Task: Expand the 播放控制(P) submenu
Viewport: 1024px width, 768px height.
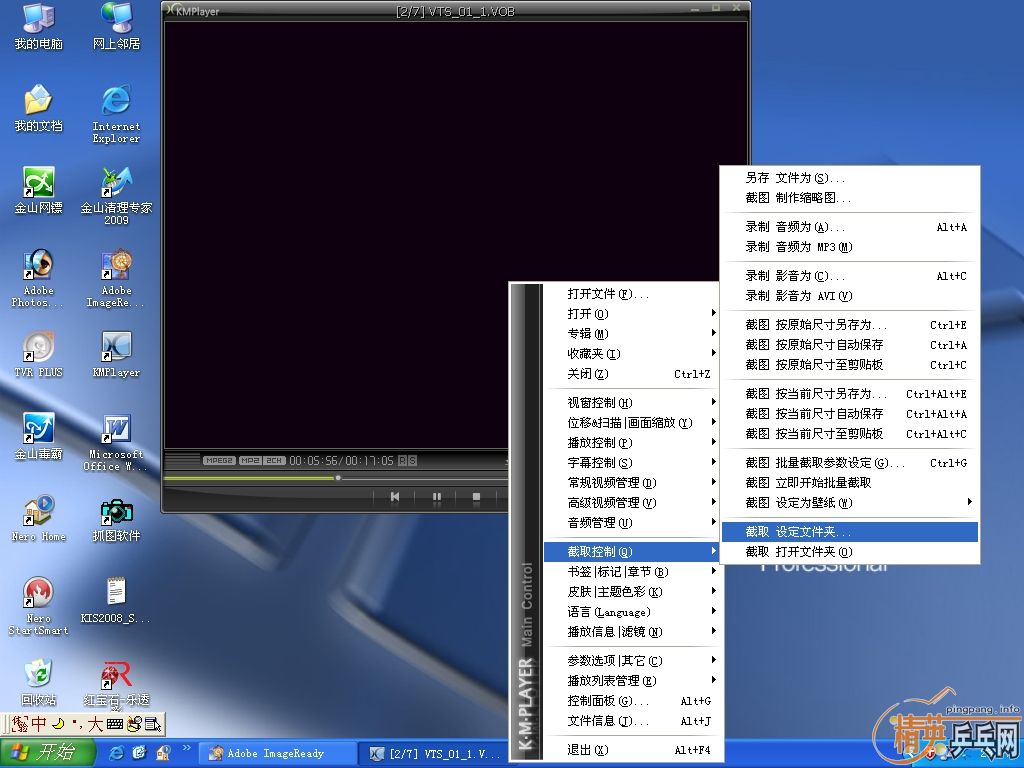Action: click(631, 443)
